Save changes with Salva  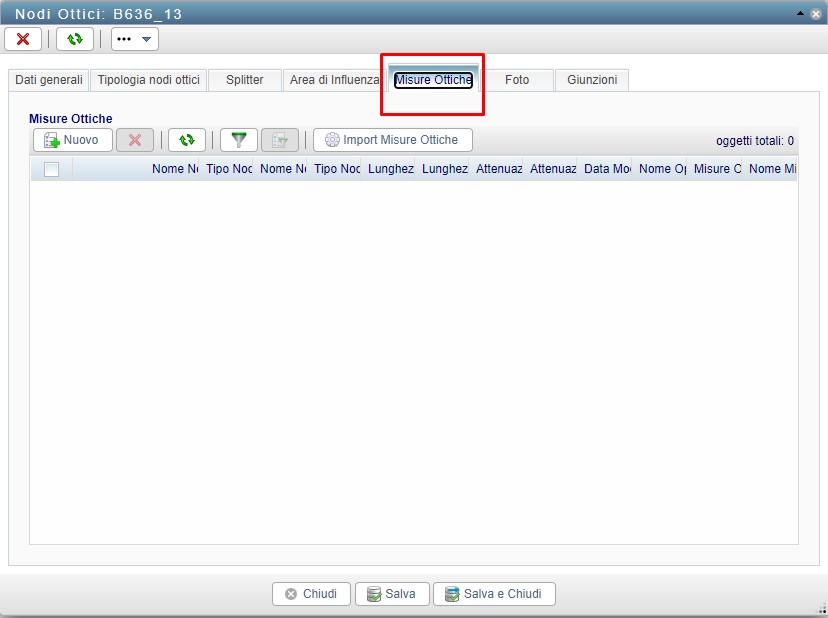click(x=391, y=594)
